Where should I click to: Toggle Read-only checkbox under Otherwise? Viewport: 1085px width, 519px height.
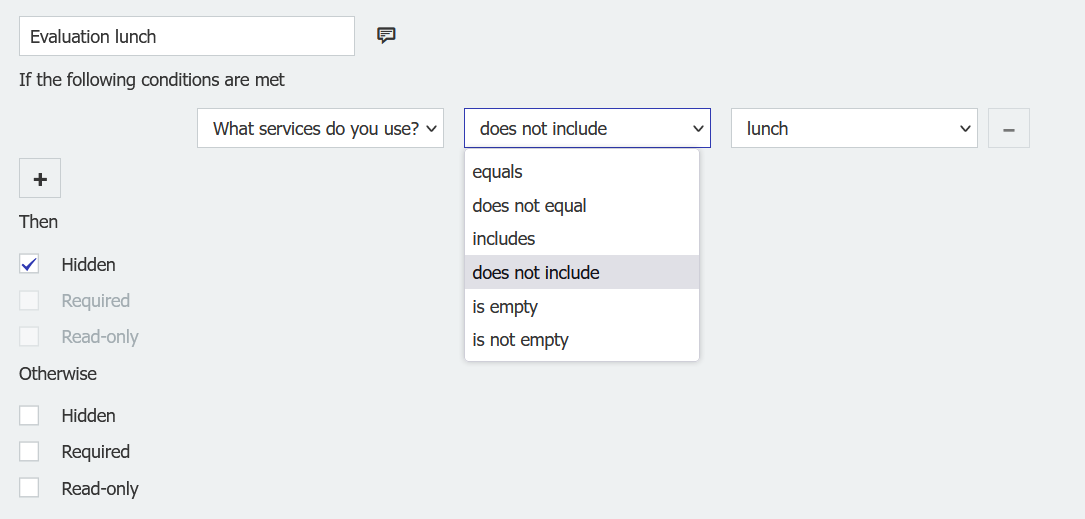click(29, 489)
